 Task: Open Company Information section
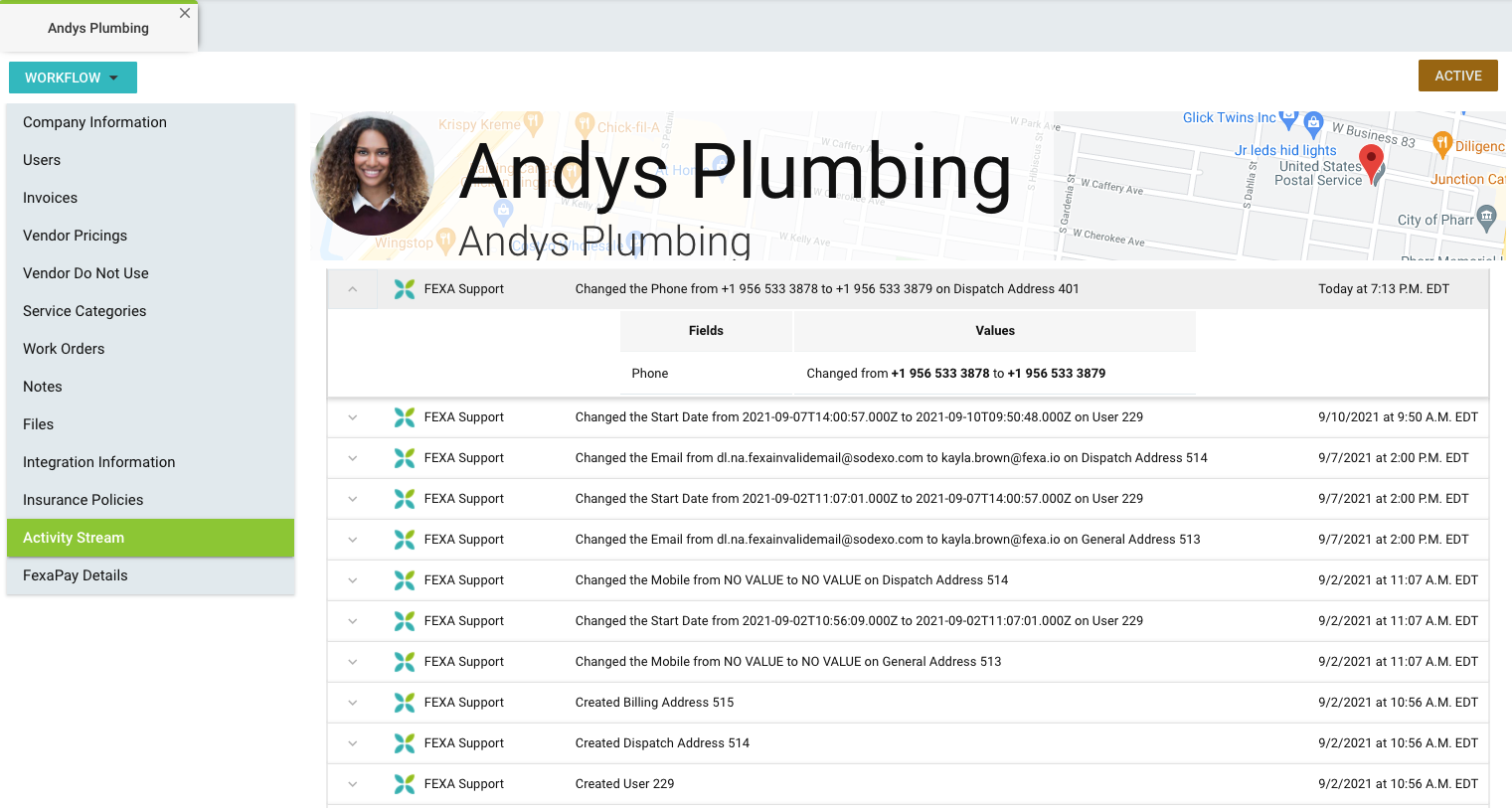[x=150, y=122]
